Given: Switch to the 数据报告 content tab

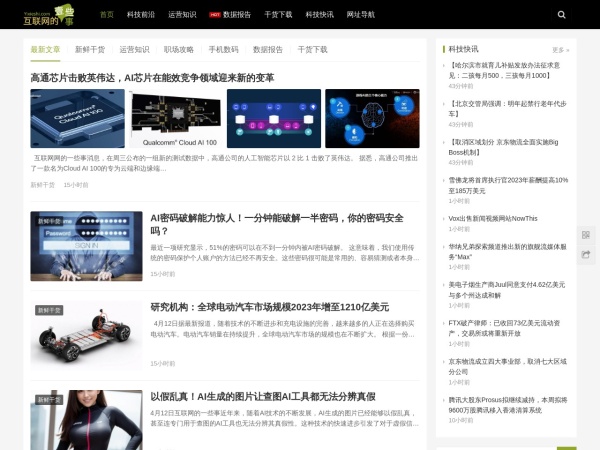Looking at the screenshot, I should [268, 50].
